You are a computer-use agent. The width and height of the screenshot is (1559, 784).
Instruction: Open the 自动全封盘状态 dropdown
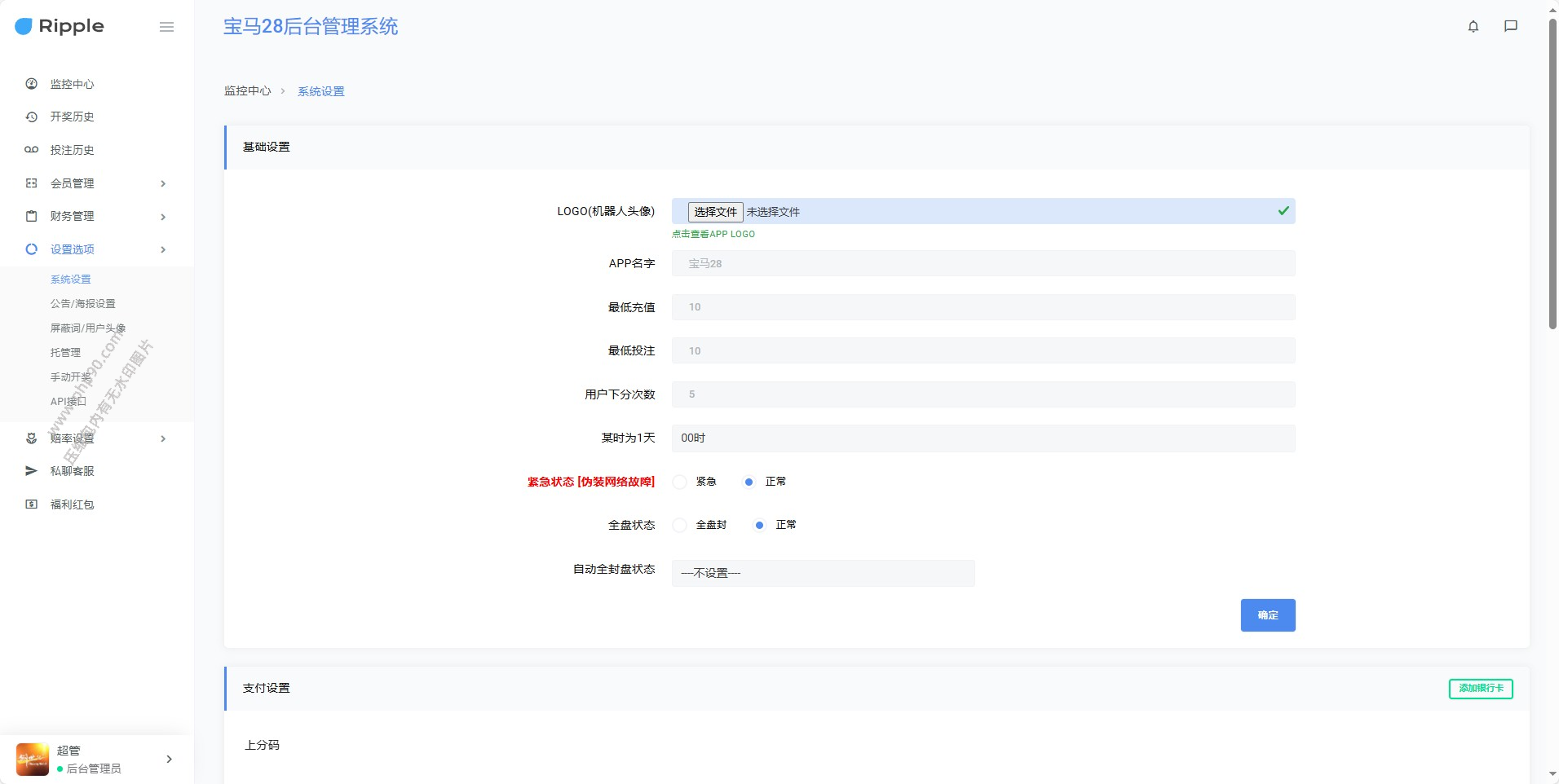[x=823, y=573]
